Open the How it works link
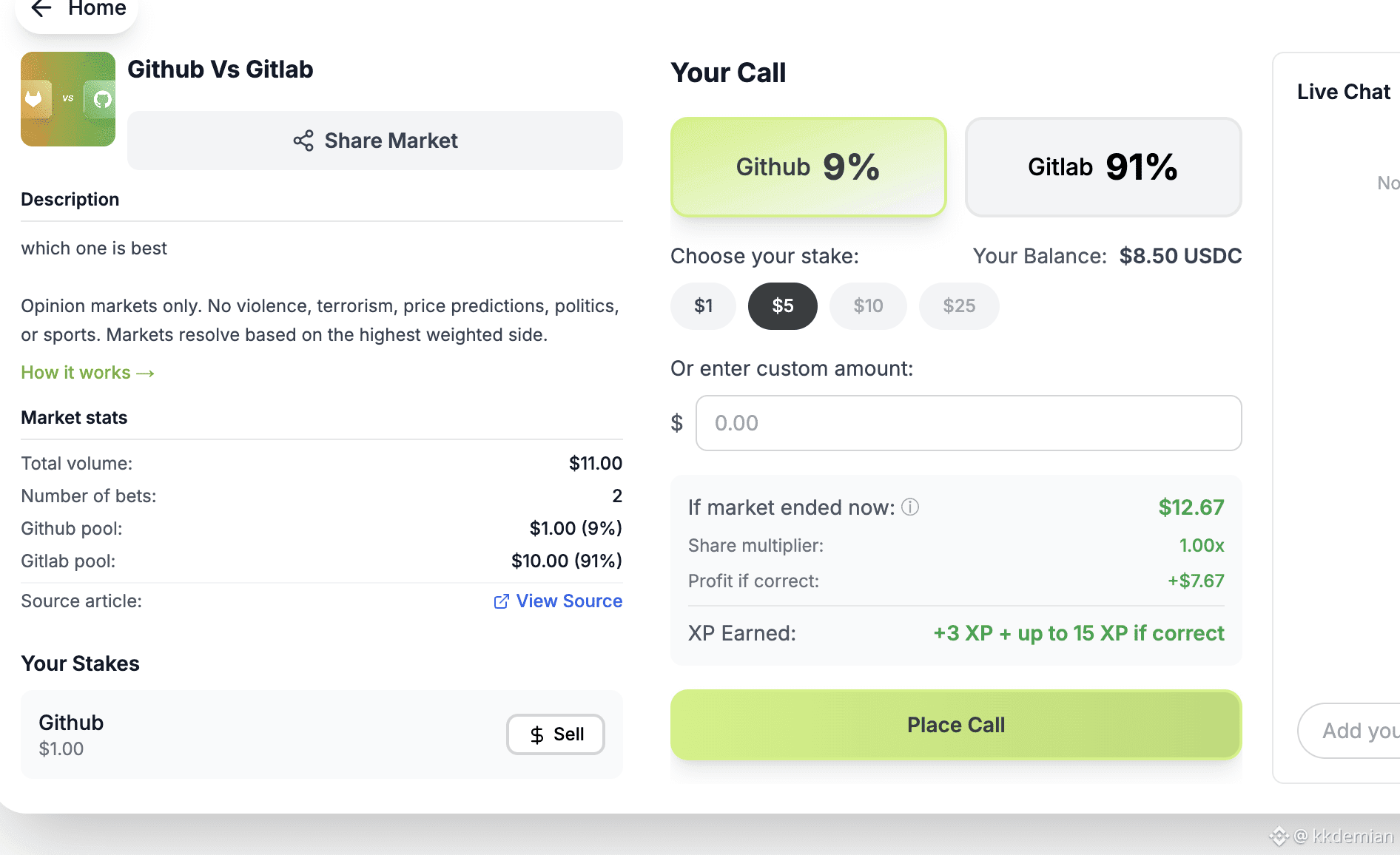 pyautogui.click(x=87, y=373)
